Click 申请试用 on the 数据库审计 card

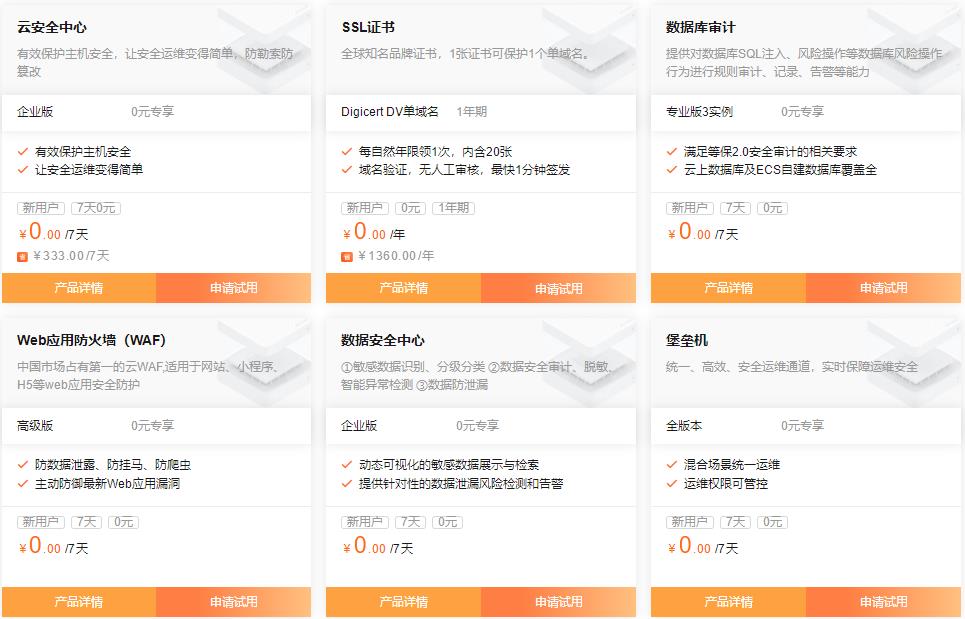pos(883,288)
